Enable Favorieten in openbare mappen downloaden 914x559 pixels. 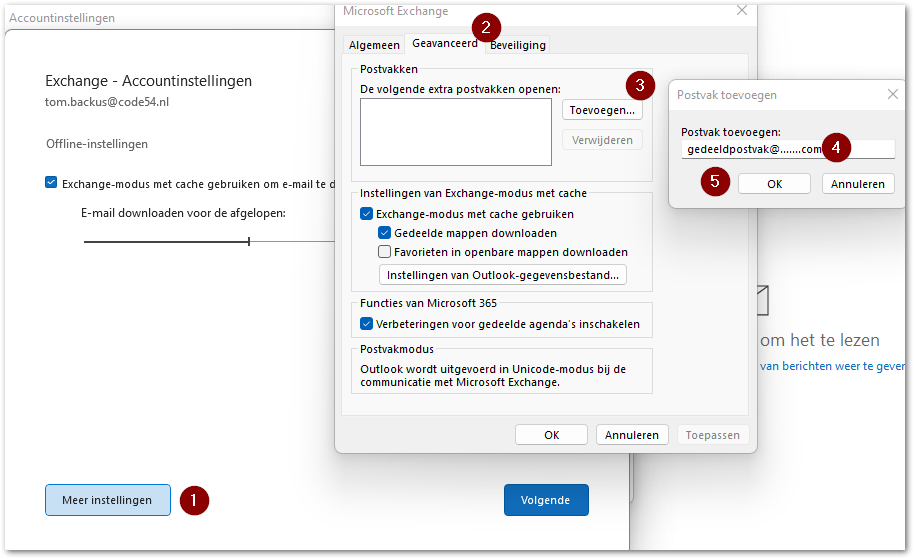385,252
